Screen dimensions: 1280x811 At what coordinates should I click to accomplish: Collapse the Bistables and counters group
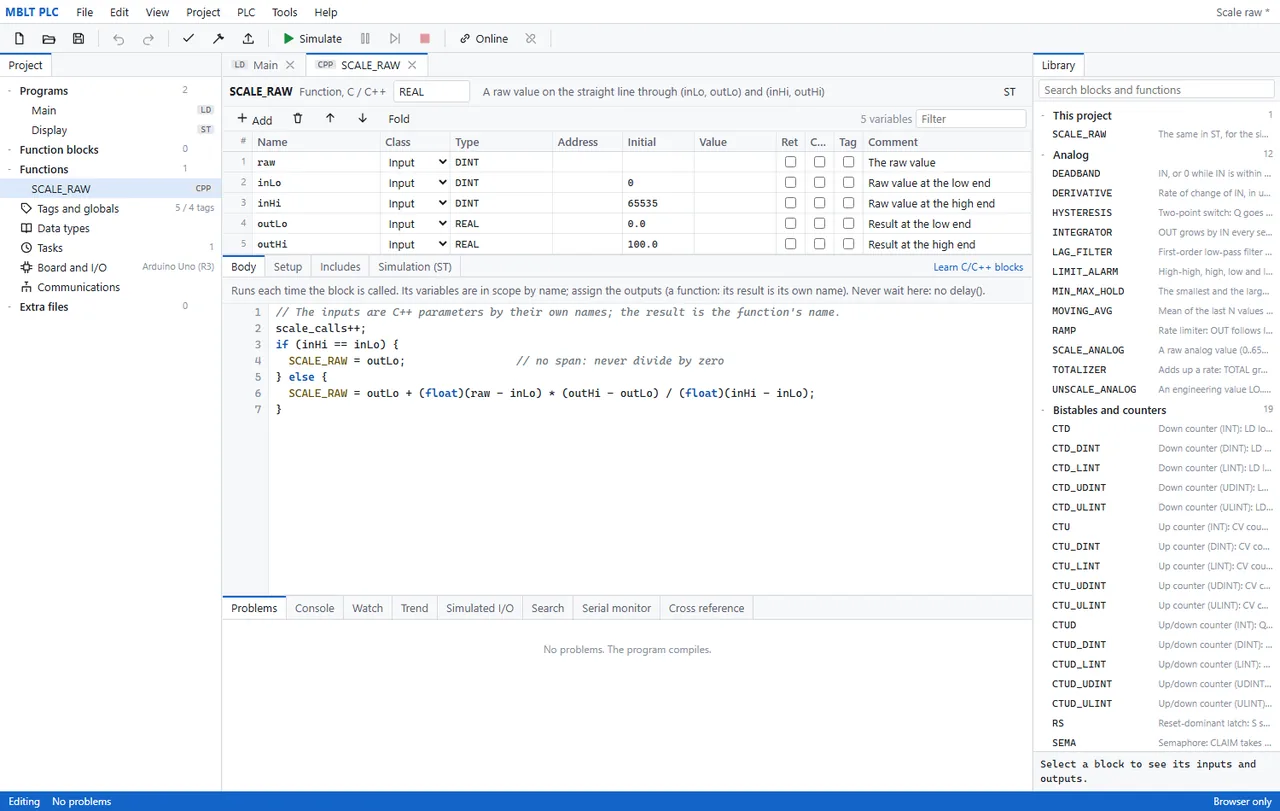1043,410
